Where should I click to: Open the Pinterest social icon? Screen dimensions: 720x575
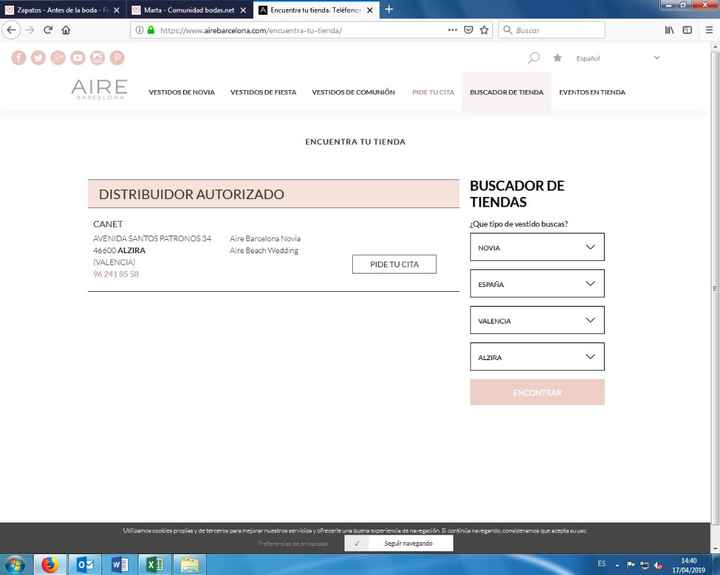pos(117,58)
